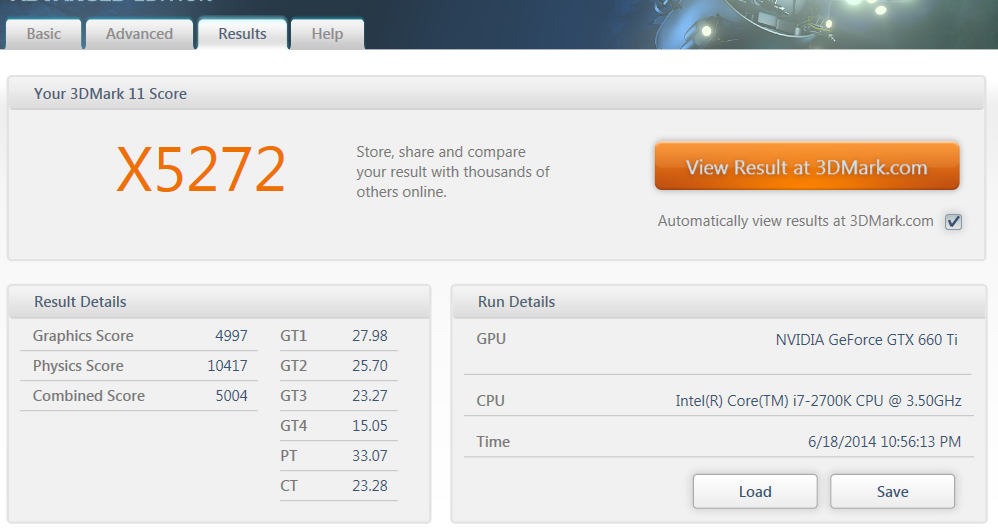The width and height of the screenshot is (998, 530).
Task: Click the Intel Core i7-2700K CPU text
Action: [x=818, y=401]
